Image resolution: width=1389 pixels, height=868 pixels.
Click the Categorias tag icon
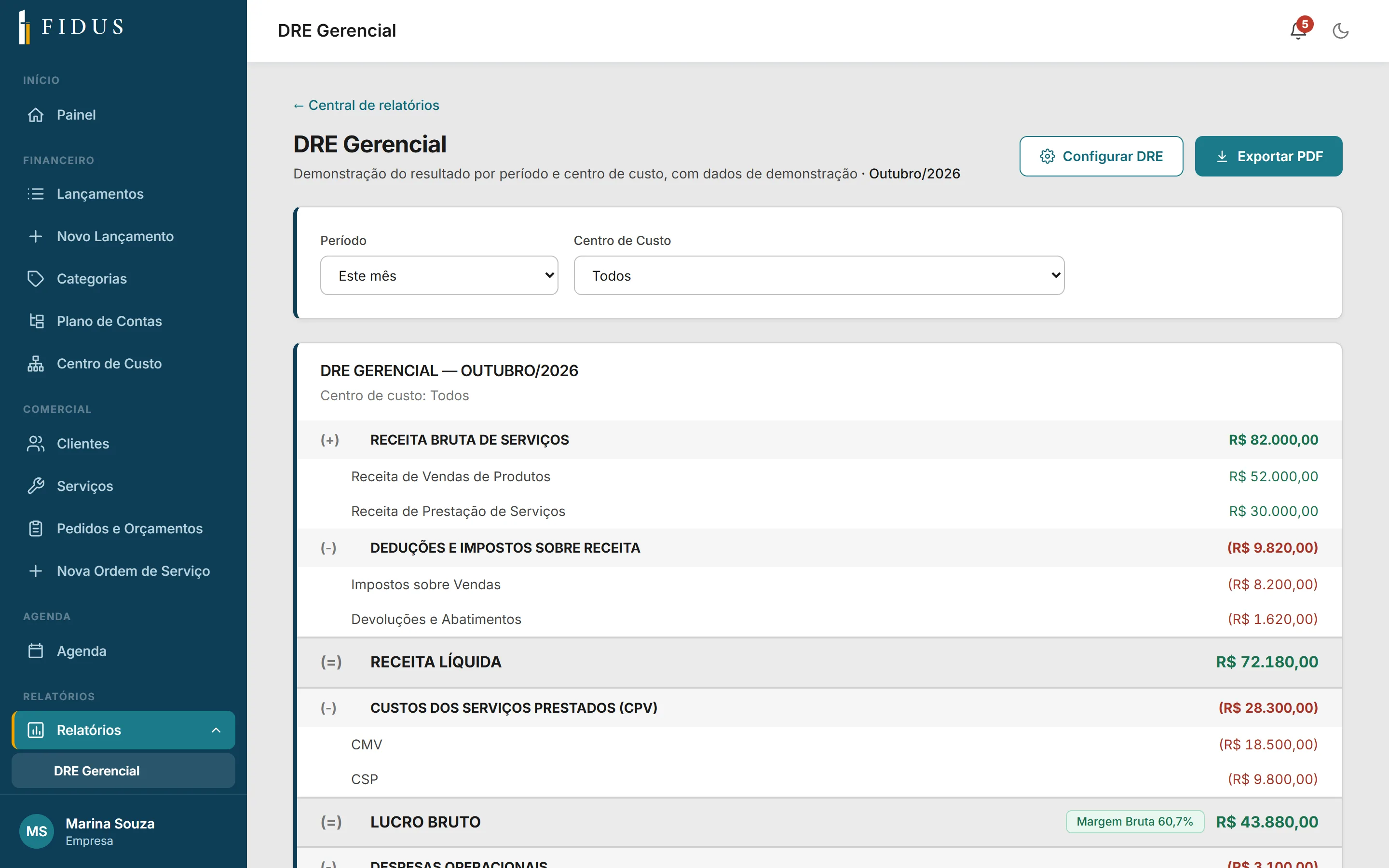tap(36, 279)
